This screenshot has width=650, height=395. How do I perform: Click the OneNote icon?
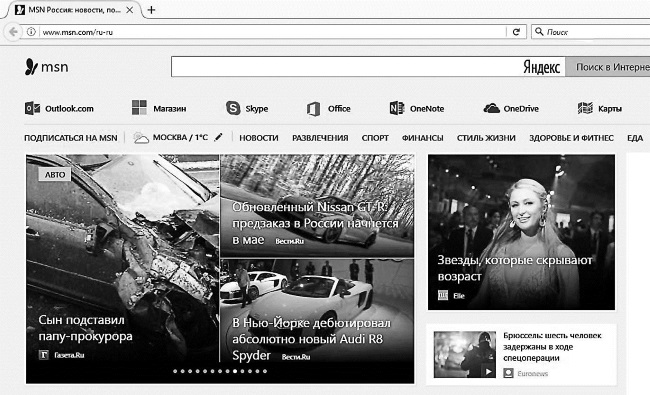(x=397, y=108)
